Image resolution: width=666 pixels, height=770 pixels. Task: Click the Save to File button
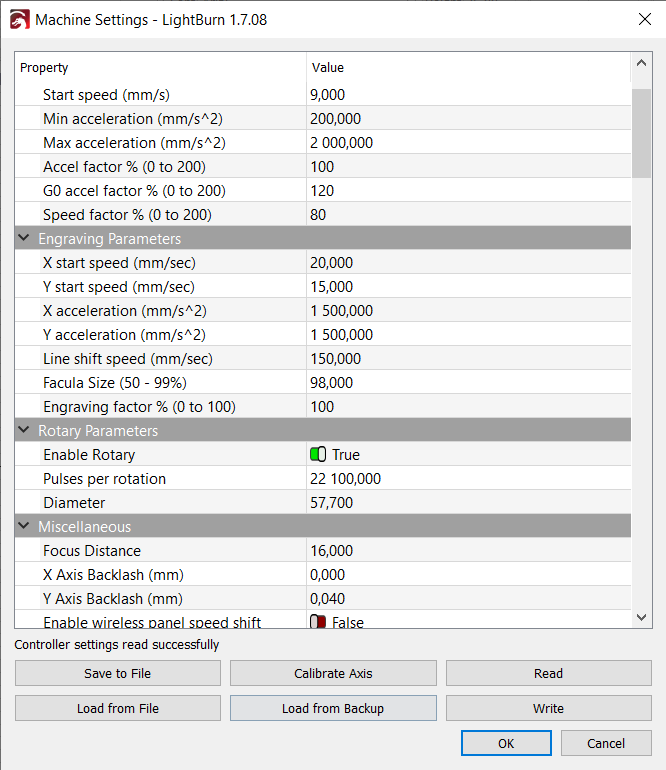(x=118, y=673)
